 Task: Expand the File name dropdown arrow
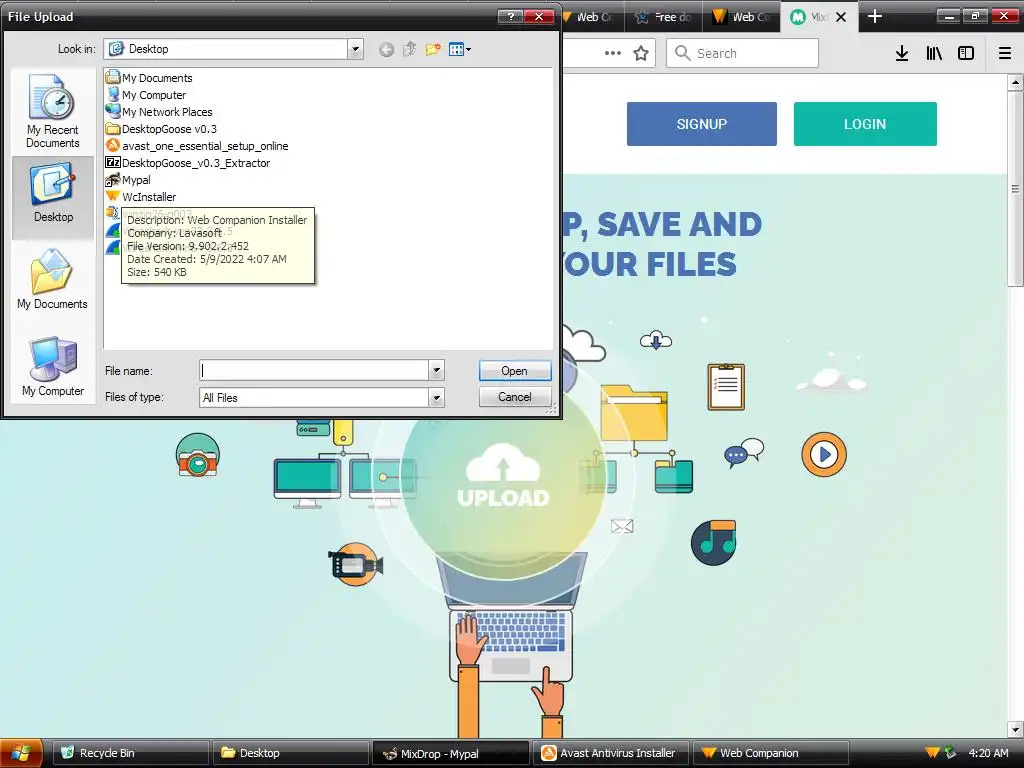coord(436,371)
